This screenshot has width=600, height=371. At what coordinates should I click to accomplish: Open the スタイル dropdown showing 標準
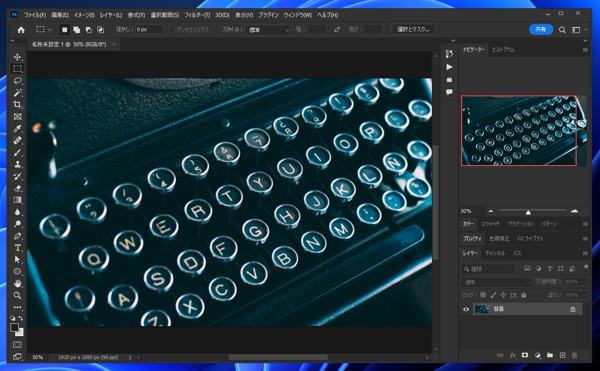coord(268,29)
